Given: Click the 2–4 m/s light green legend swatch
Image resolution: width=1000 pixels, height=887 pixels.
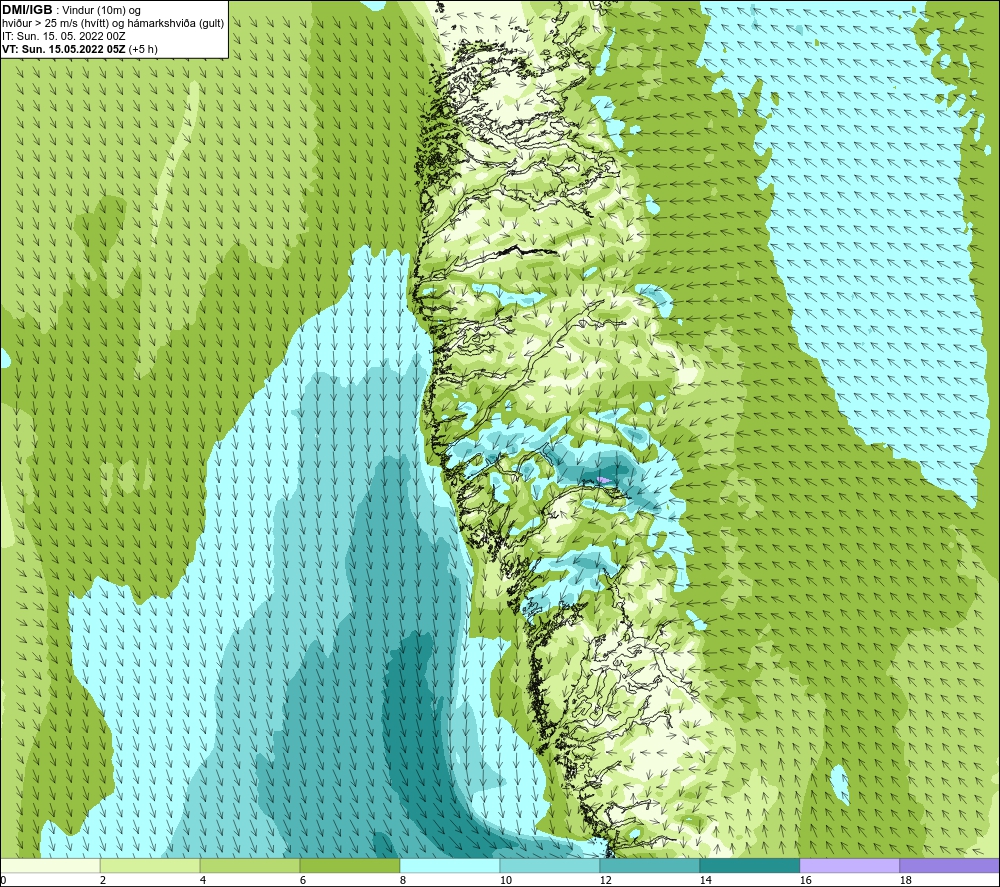Looking at the screenshot, I should pos(150,865).
